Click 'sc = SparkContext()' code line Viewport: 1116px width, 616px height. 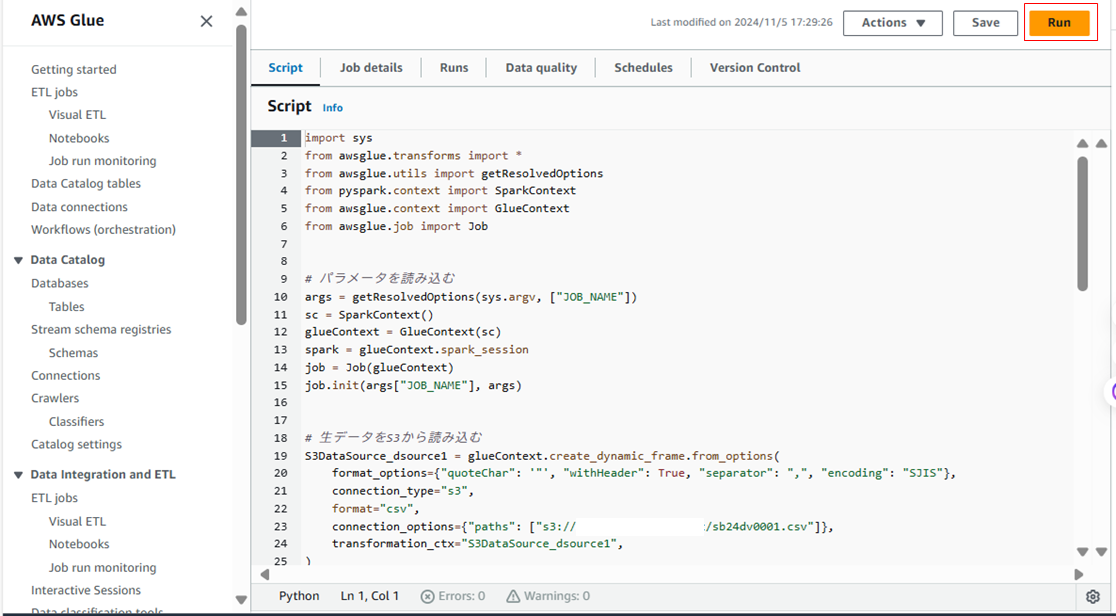[x=369, y=315]
